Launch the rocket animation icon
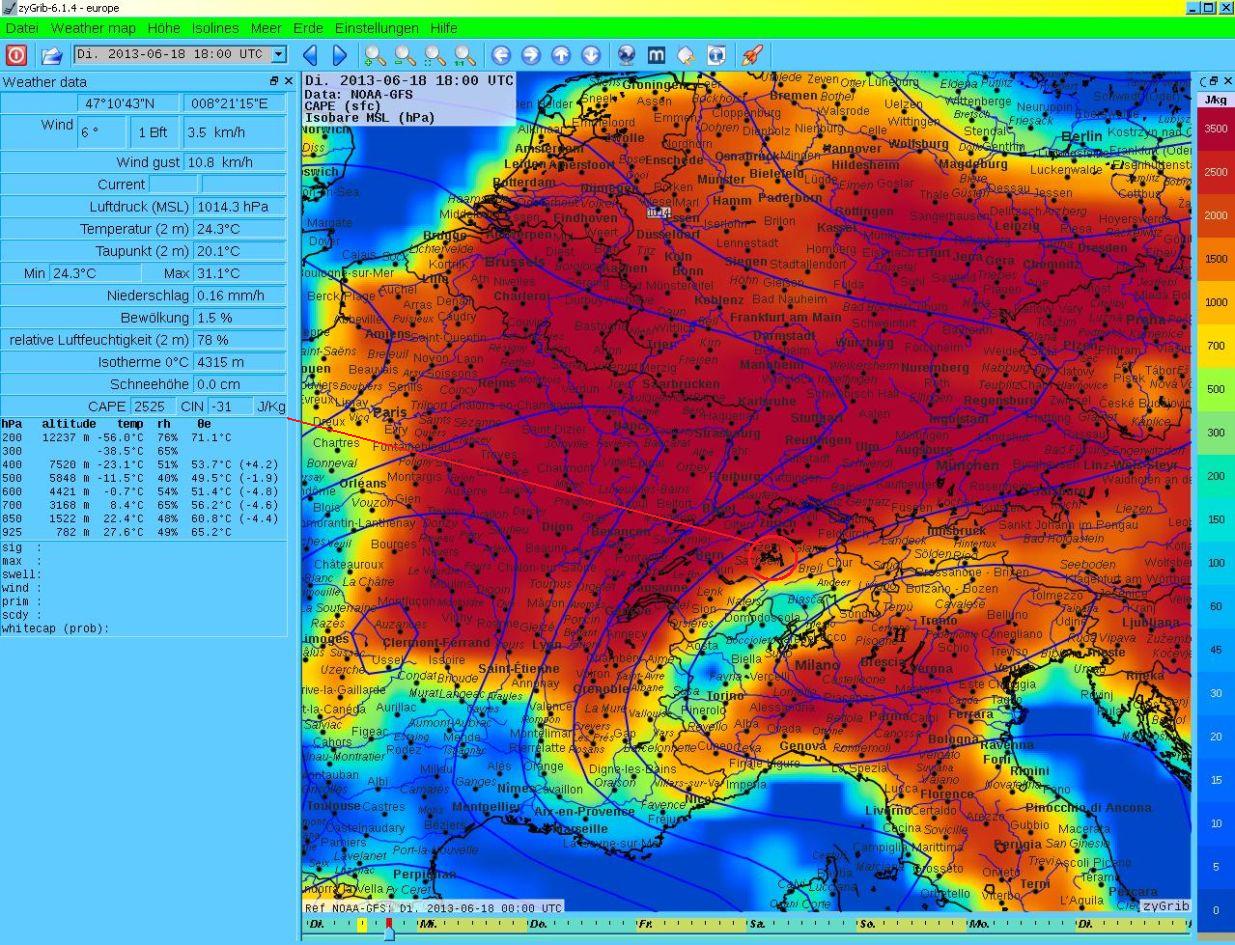The height and width of the screenshot is (945, 1235). tap(752, 55)
